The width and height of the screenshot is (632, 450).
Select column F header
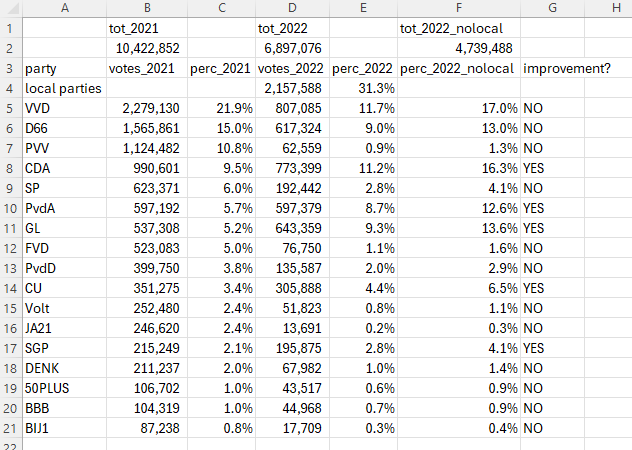pos(459,8)
